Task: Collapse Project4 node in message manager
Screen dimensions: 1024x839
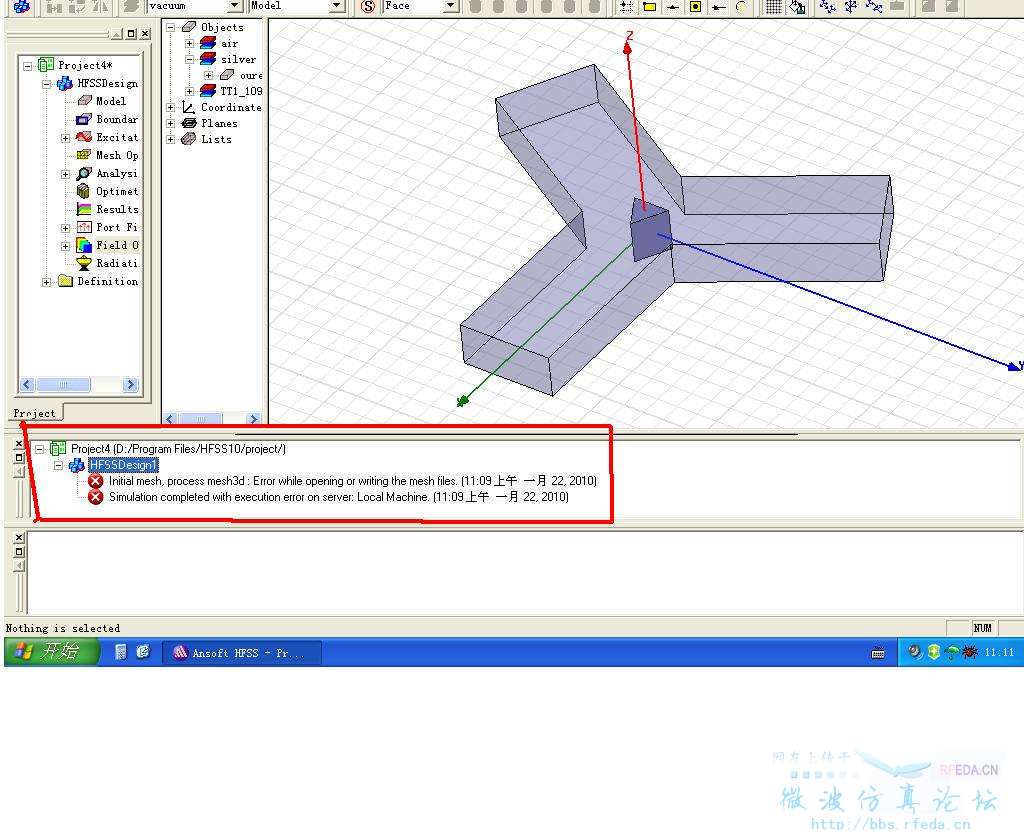Action: point(40,449)
